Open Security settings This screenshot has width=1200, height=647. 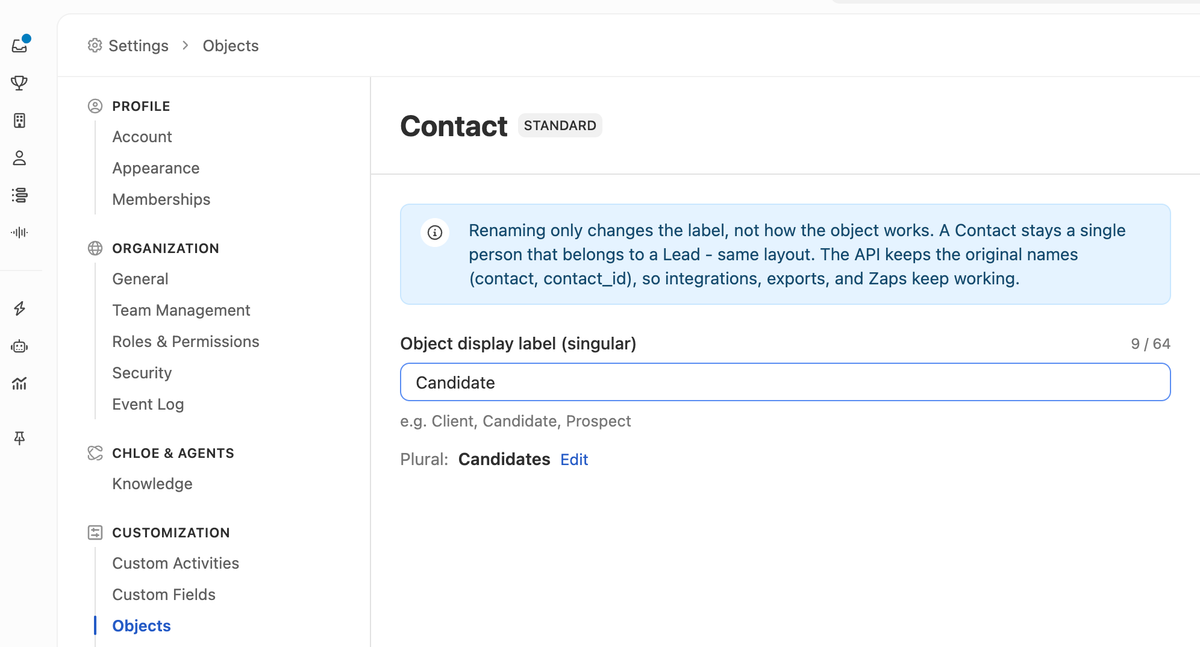[x=142, y=373]
